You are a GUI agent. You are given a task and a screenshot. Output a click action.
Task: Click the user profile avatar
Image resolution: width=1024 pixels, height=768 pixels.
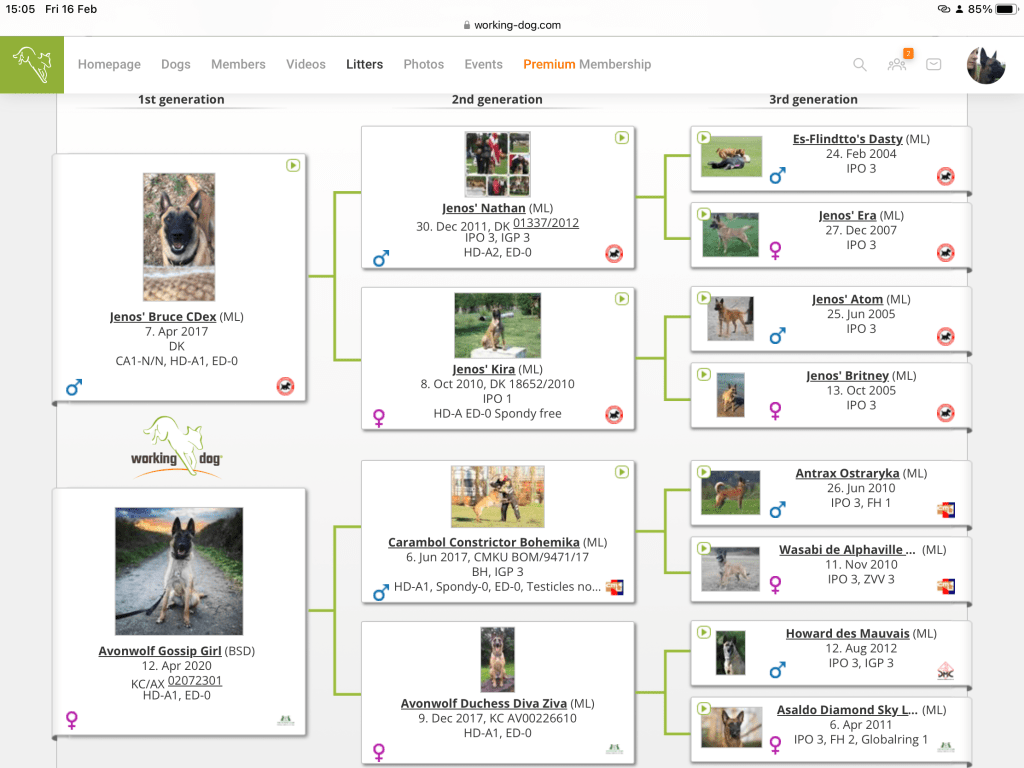985,65
